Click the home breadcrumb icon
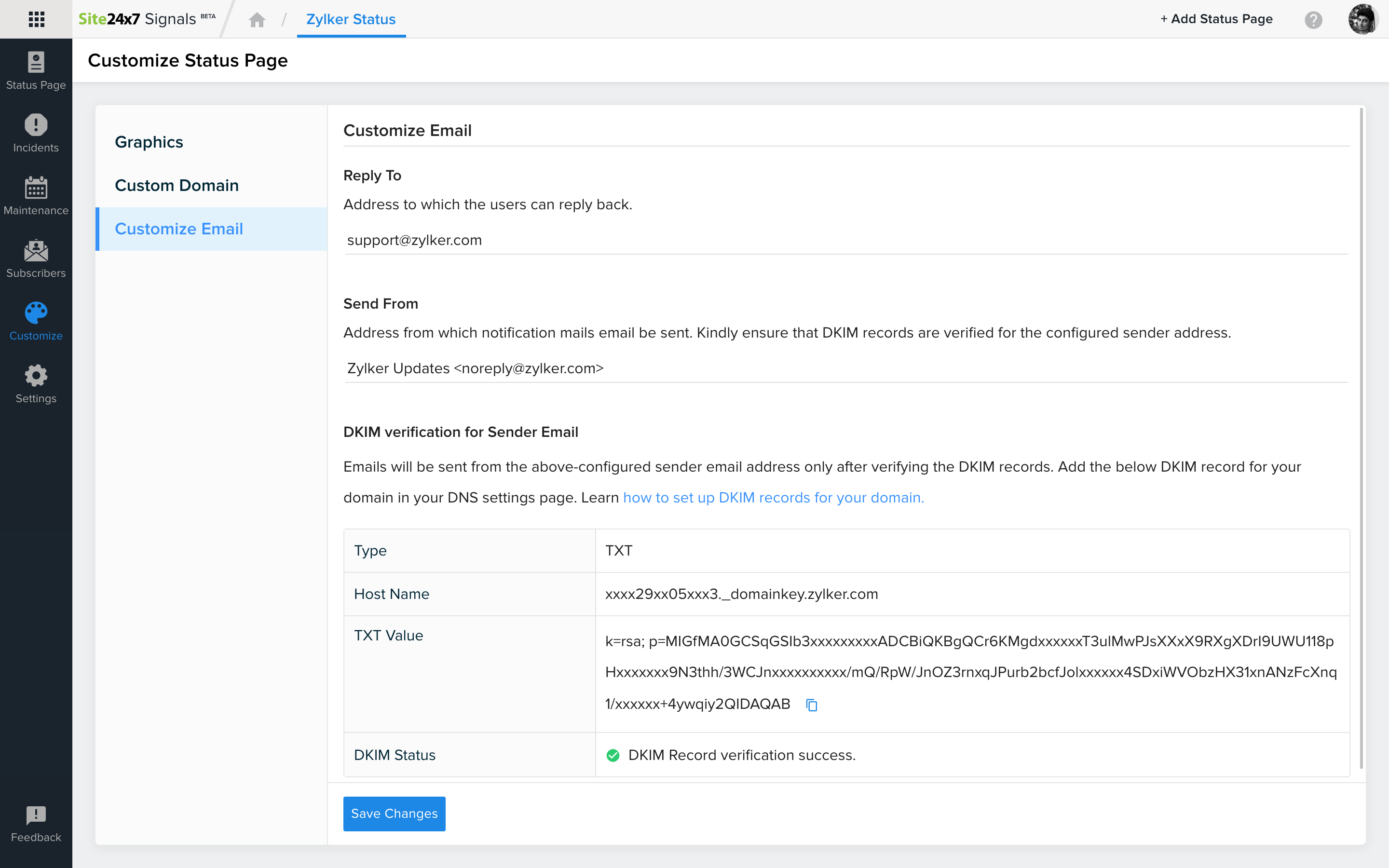The image size is (1389, 868). coord(257,20)
